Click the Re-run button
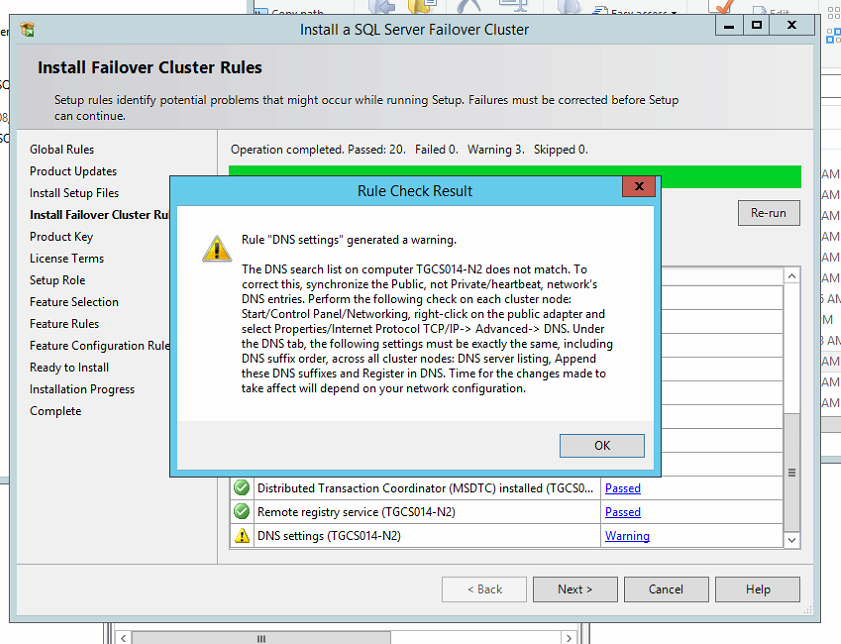The height and width of the screenshot is (644, 841). pos(769,213)
